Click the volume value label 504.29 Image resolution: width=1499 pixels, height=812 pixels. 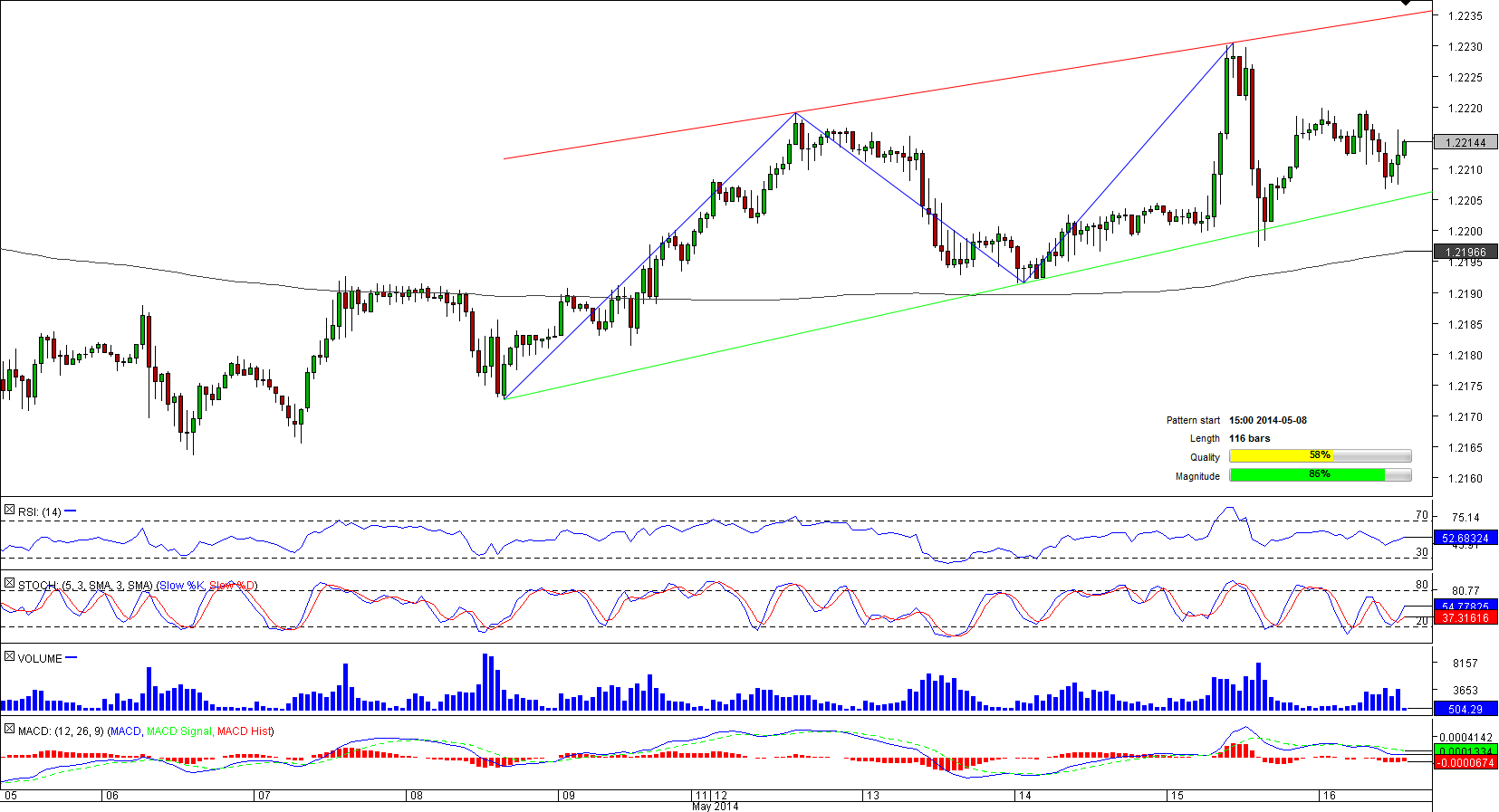1465,710
